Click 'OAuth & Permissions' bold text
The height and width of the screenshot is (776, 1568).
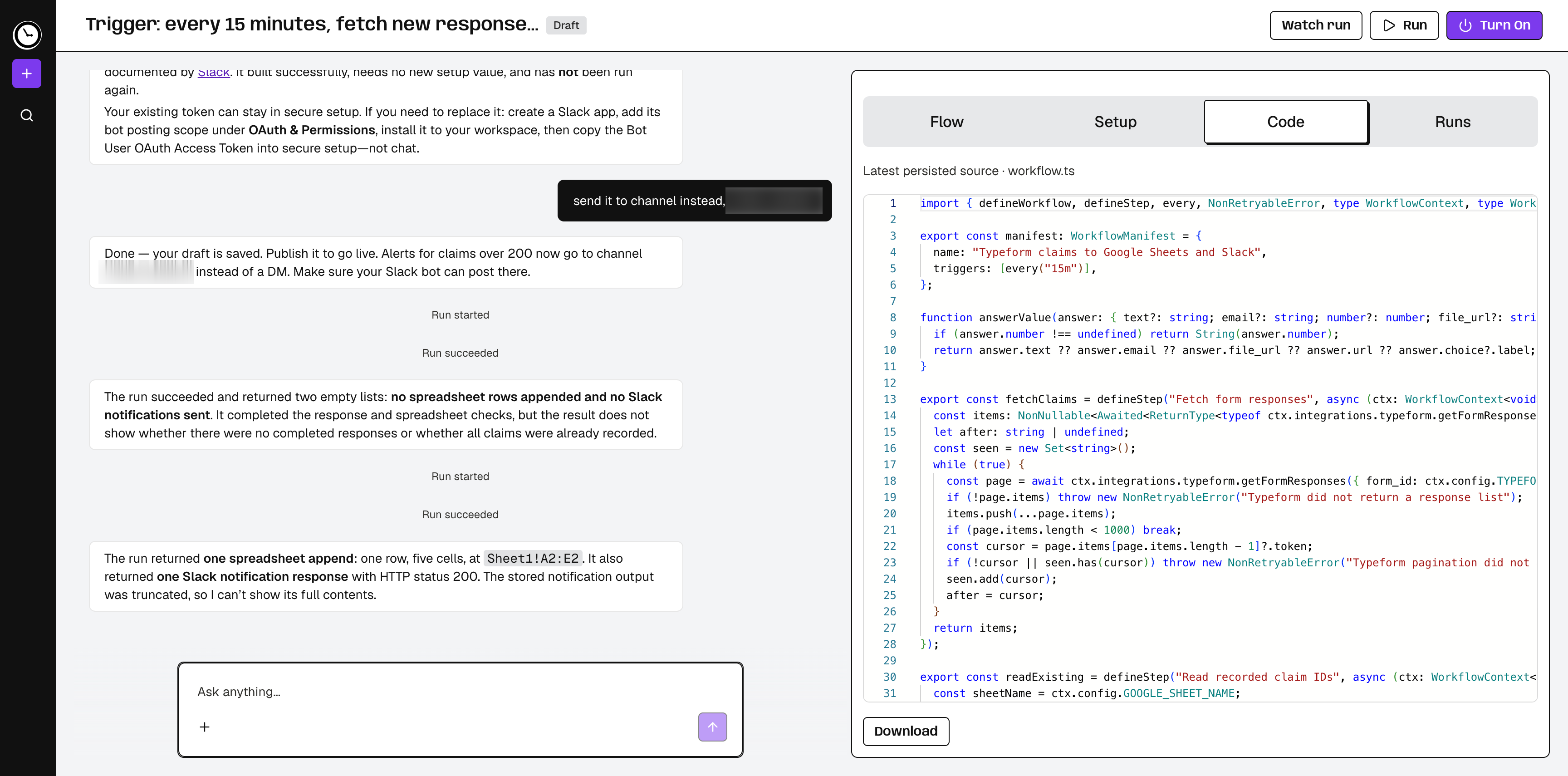312,130
